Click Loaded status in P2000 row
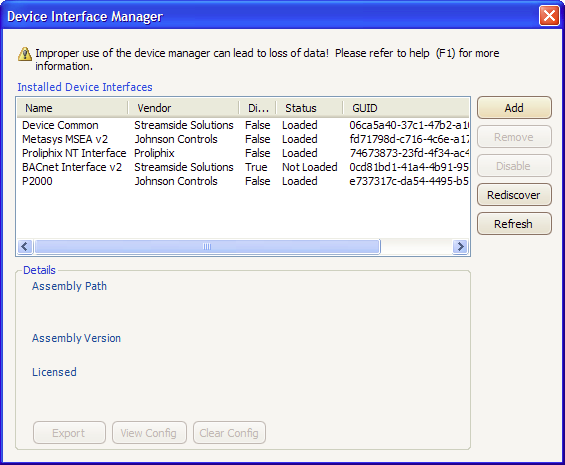This screenshot has width=565, height=465. [299, 181]
